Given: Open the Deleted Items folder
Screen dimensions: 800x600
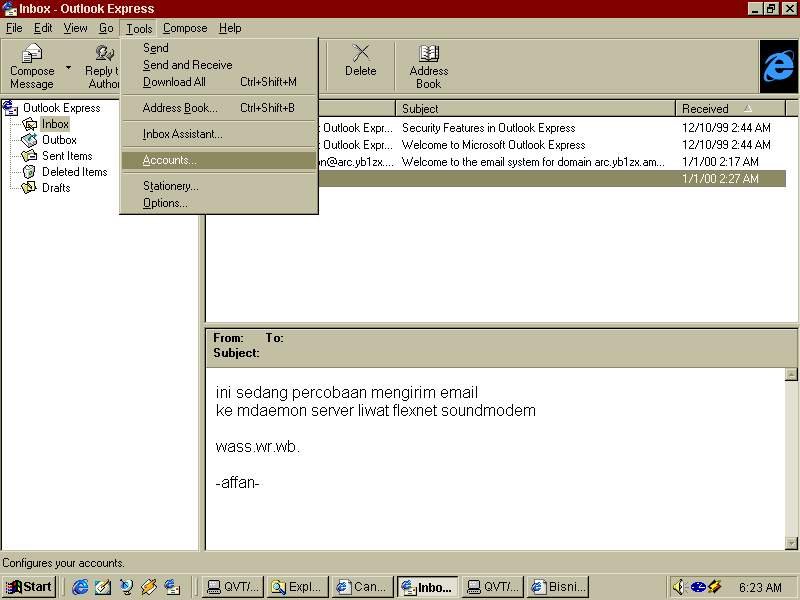Looking at the screenshot, I should point(74,172).
